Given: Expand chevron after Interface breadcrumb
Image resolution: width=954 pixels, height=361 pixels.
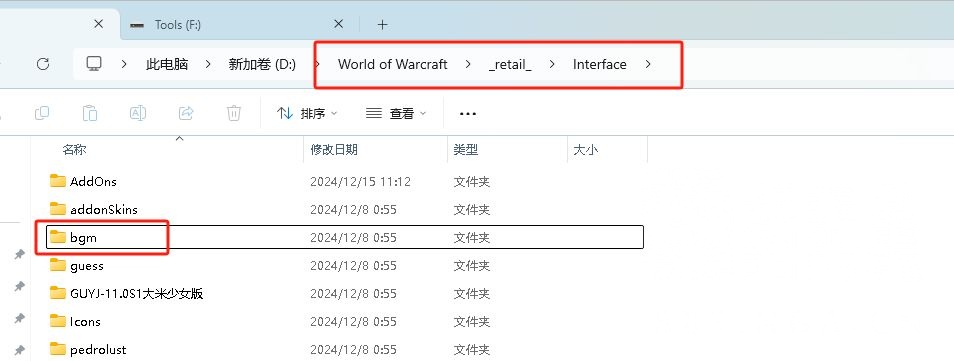Looking at the screenshot, I should point(648,64).
